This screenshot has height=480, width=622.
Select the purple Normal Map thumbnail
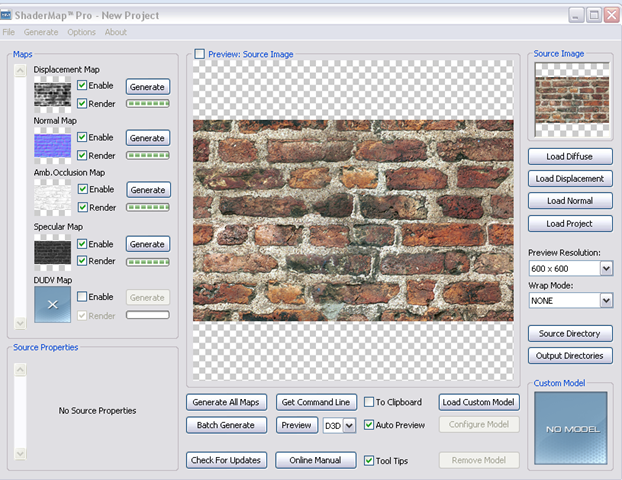point(52,145)
